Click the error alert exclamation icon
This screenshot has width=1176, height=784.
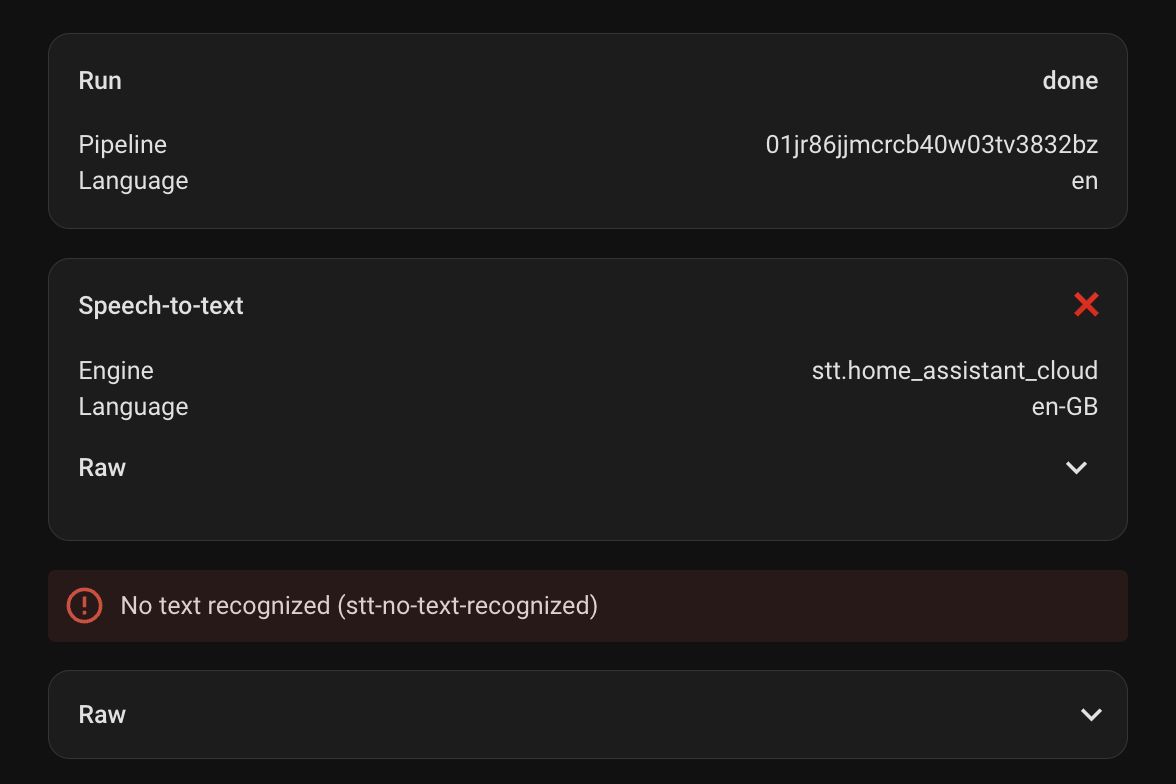tap(85, 605)
